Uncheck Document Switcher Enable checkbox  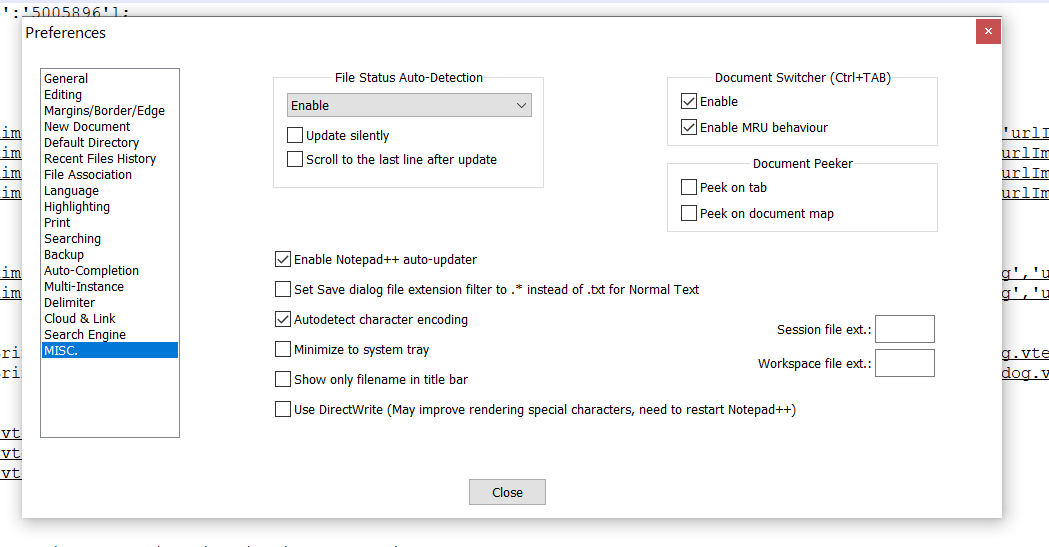pyautogui.click(x=688, y=101)
